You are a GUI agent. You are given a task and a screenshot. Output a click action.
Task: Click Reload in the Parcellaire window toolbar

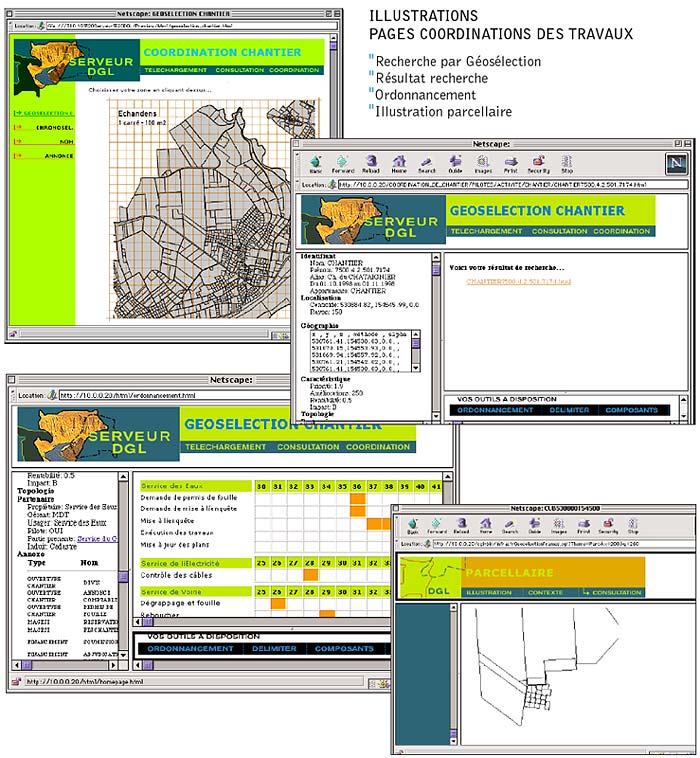(x=461, y=526)
